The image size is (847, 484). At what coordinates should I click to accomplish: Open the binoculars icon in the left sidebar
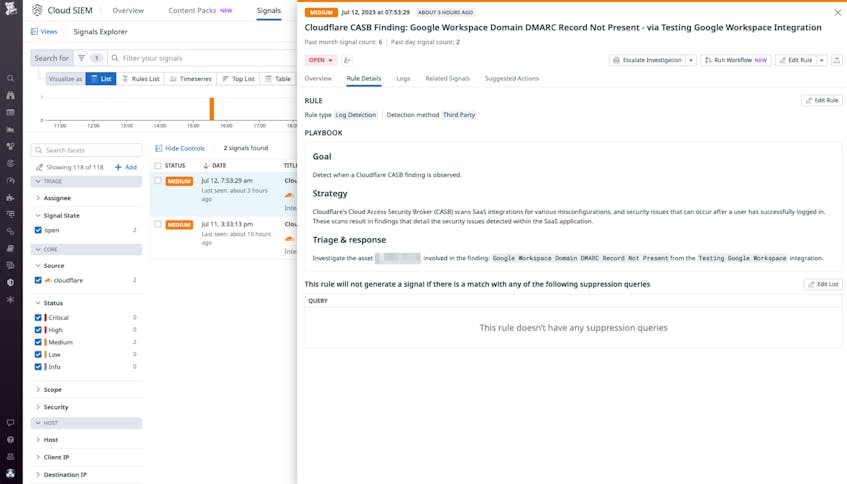[10, 95]
